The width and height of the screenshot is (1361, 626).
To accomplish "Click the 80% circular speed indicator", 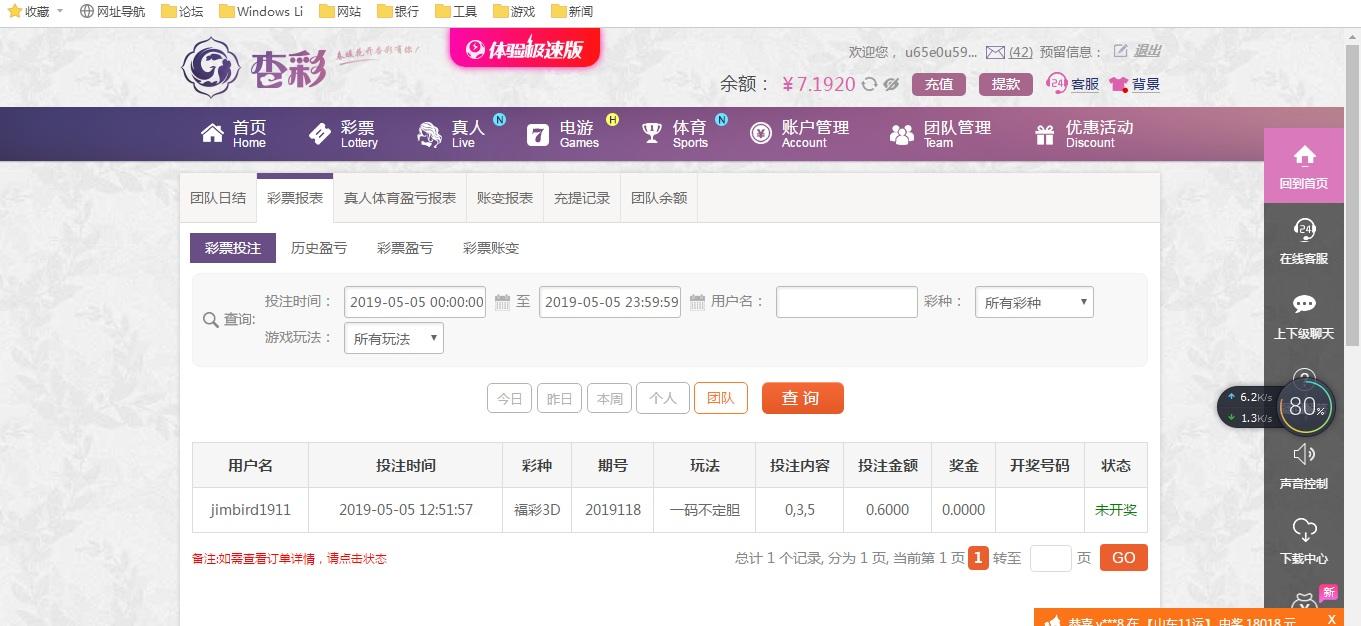I will pos(1305,406).
